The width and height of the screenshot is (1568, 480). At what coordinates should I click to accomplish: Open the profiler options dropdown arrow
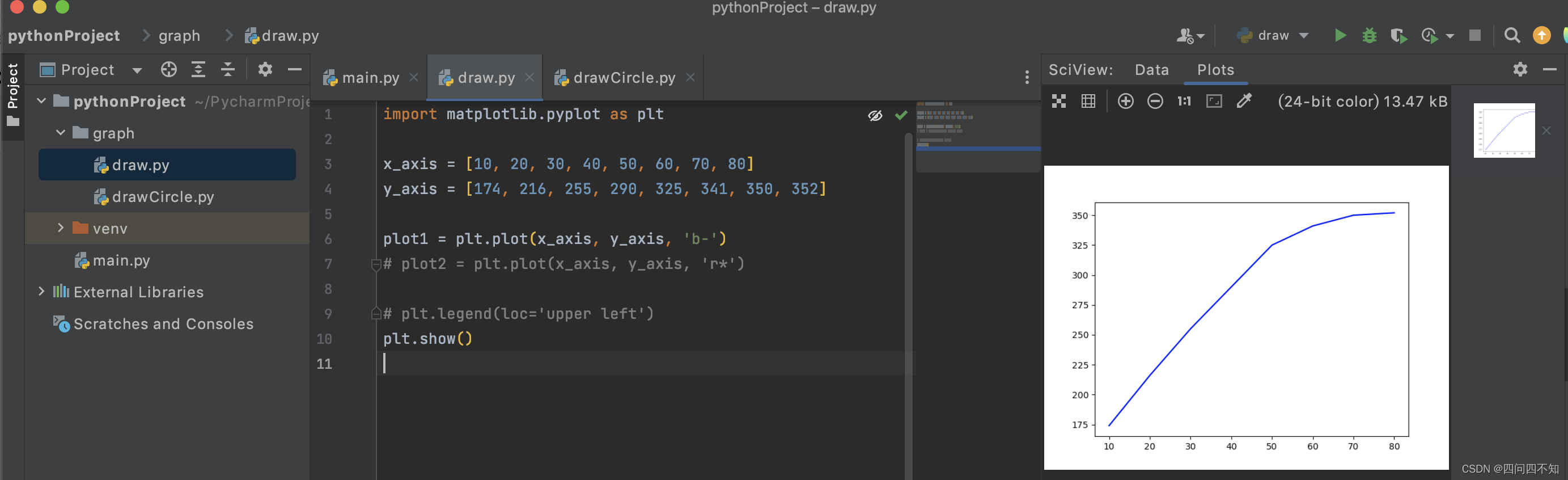[x=1450, y=36]
